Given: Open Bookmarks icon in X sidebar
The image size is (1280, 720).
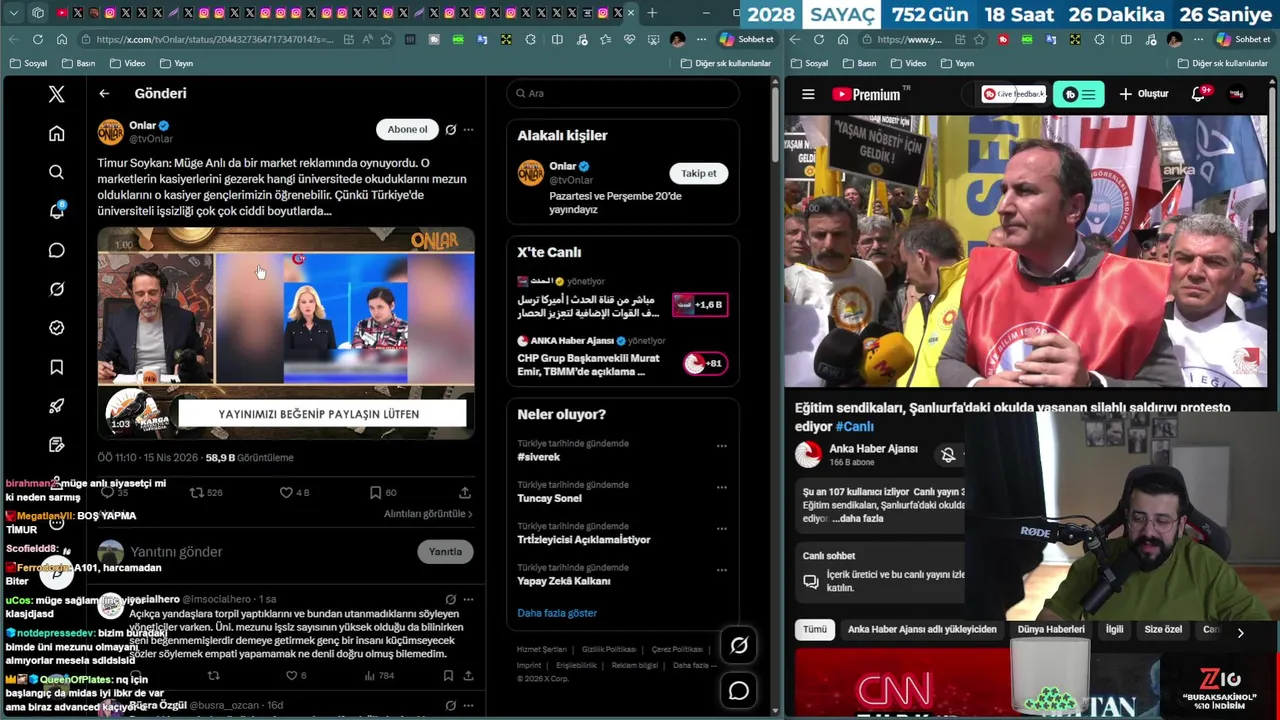Looking at the screenshot, I should (56, 367).
